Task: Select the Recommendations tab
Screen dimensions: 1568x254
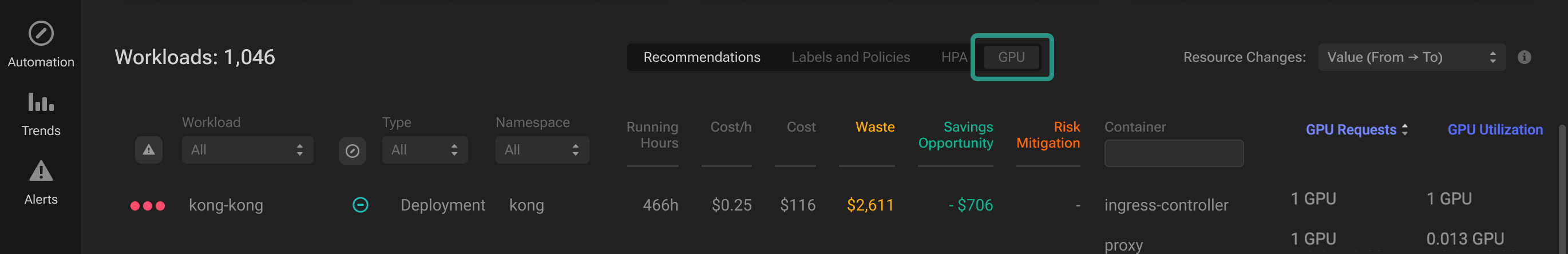Action: [x=702, y=57]
